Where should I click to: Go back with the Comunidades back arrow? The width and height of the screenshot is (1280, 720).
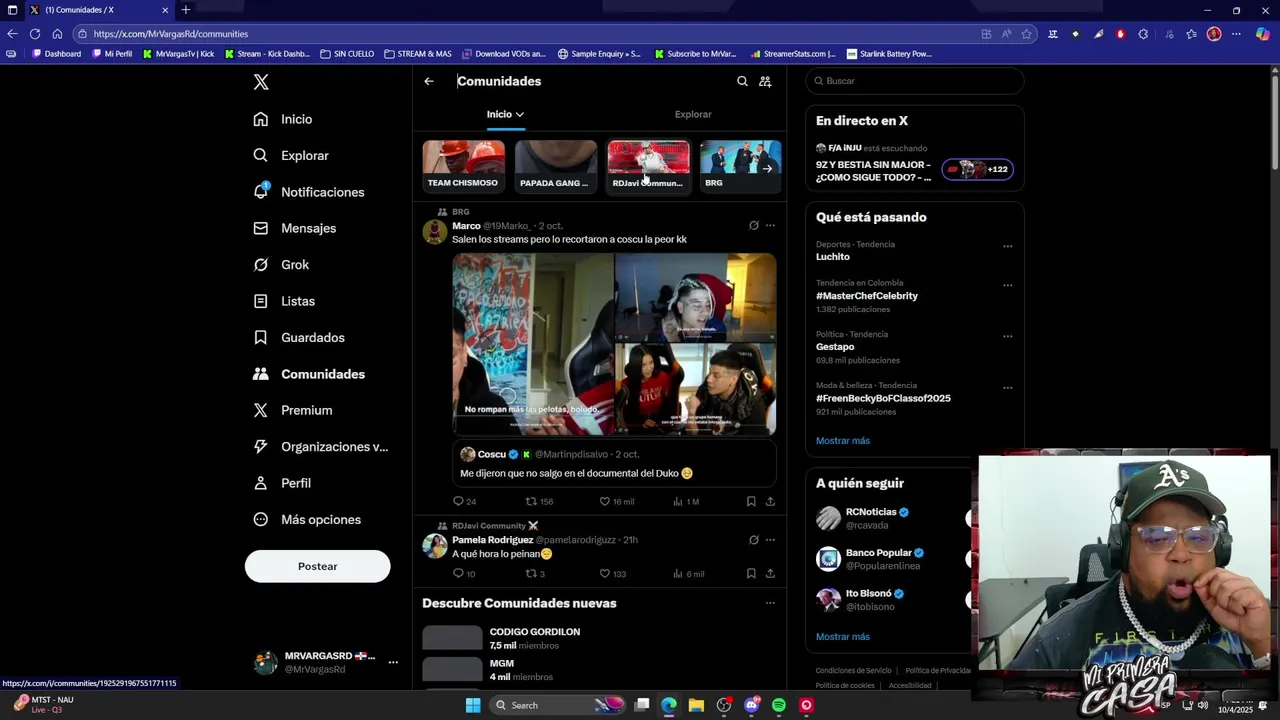429,81
